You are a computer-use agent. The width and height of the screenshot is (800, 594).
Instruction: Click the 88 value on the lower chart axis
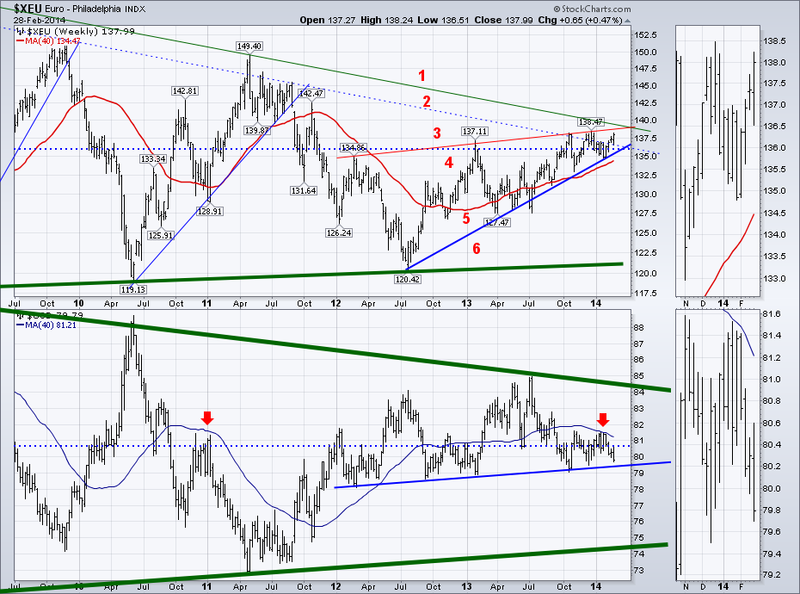click(638, 328)
